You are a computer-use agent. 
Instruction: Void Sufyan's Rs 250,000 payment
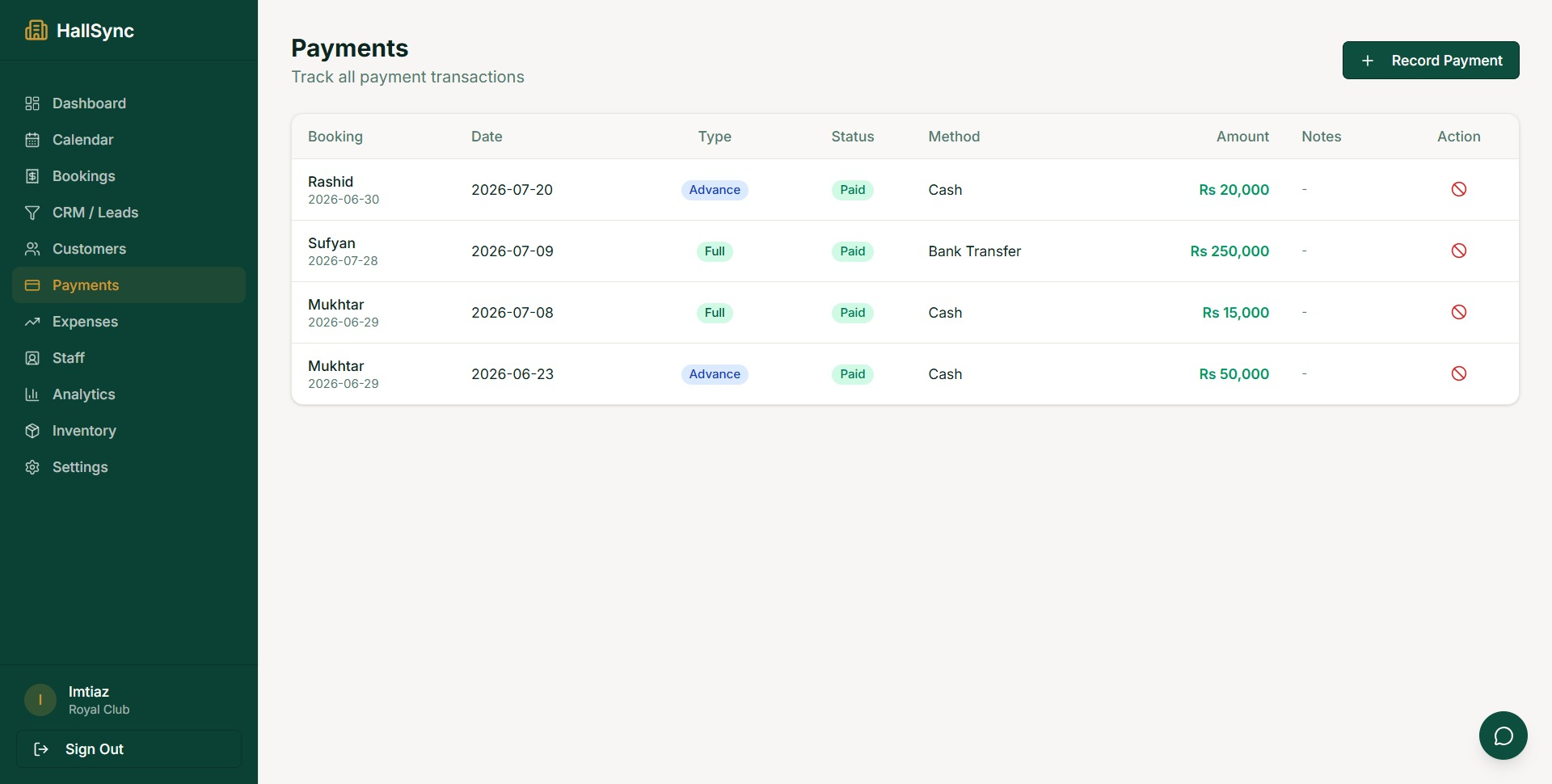pyautogui.click(x=1459, y=251)
